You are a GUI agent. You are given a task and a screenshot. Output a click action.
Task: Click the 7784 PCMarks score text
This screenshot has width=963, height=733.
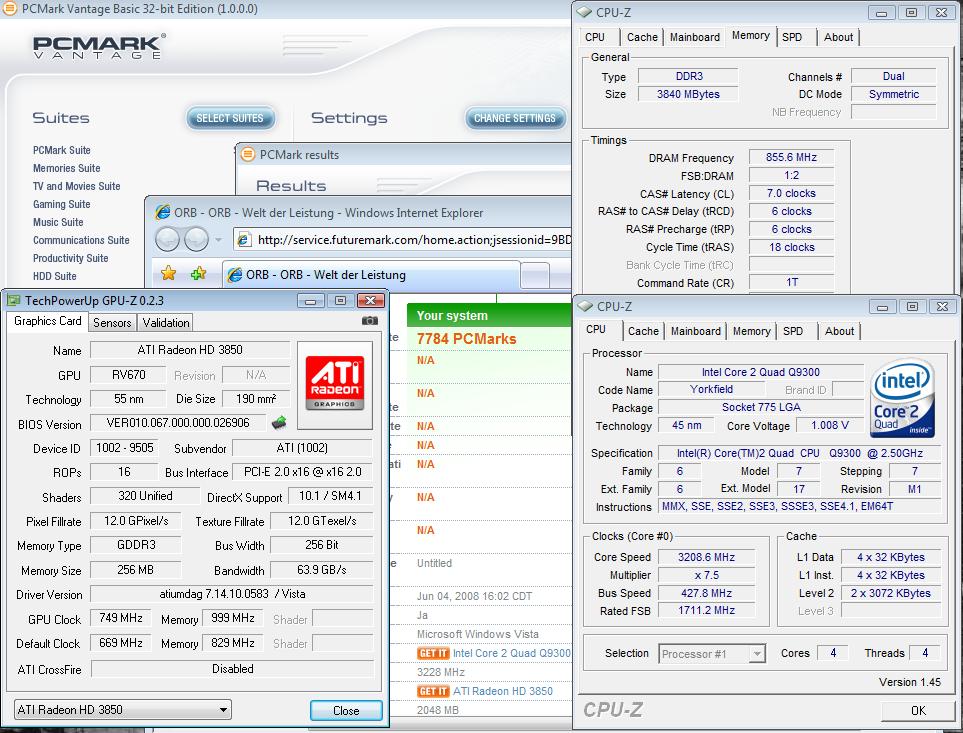tap(466, 339)
